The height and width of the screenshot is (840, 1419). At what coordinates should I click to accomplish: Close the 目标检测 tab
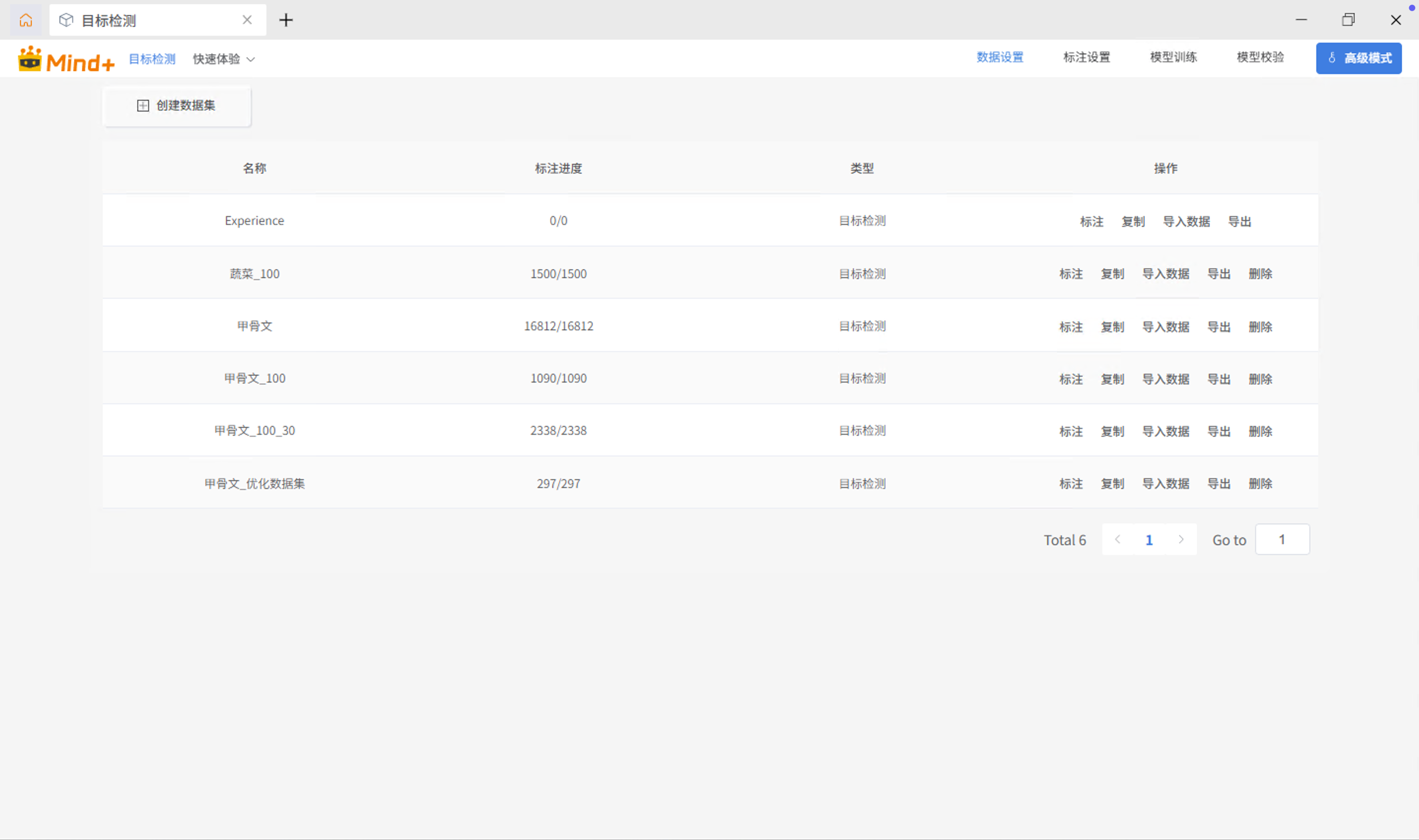(247, 20)
